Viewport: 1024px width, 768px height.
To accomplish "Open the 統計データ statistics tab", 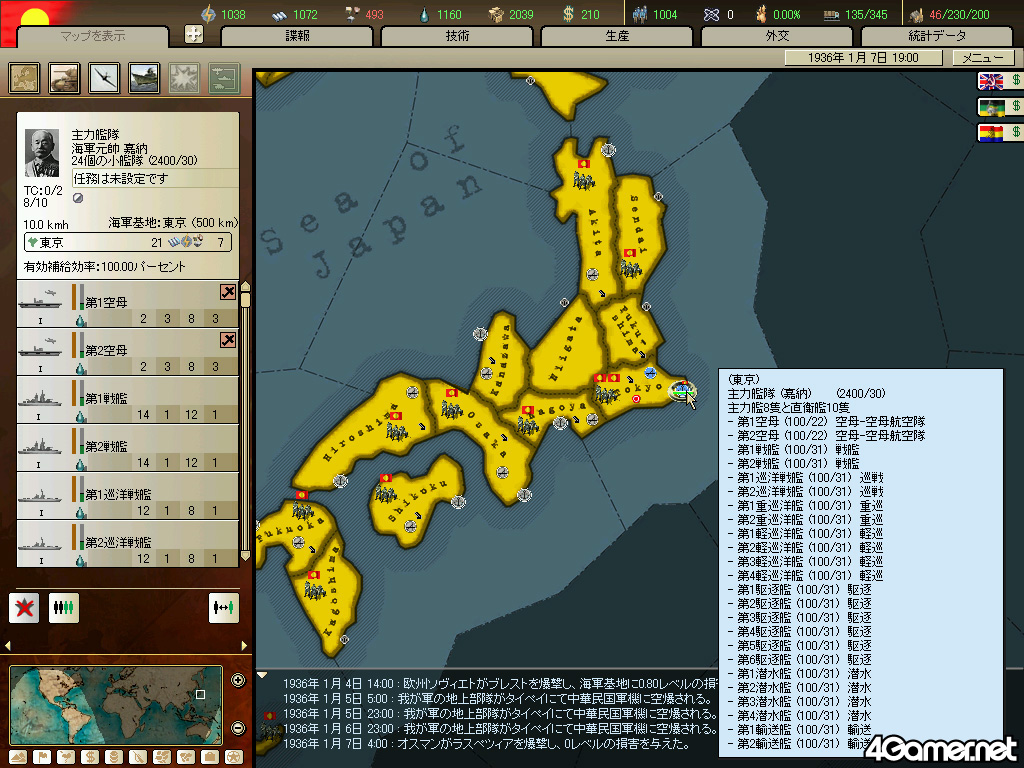I will coord(937,36).
